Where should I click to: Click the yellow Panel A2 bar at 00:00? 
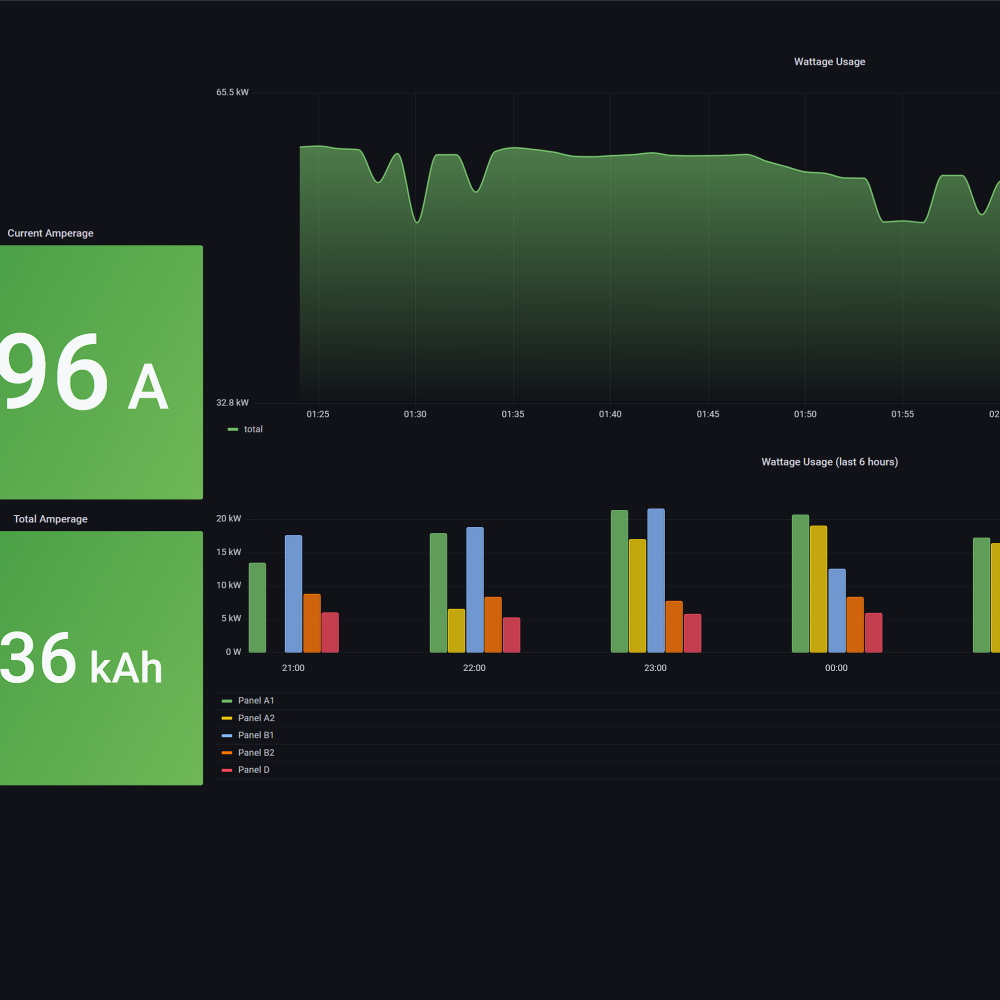coord(818,589)
